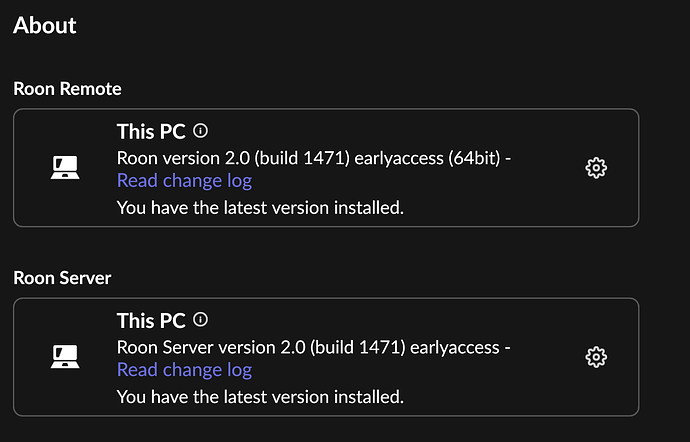The image size is (690, 442).
Task: Click the Roon Server section heading
Action: (62, 278)
